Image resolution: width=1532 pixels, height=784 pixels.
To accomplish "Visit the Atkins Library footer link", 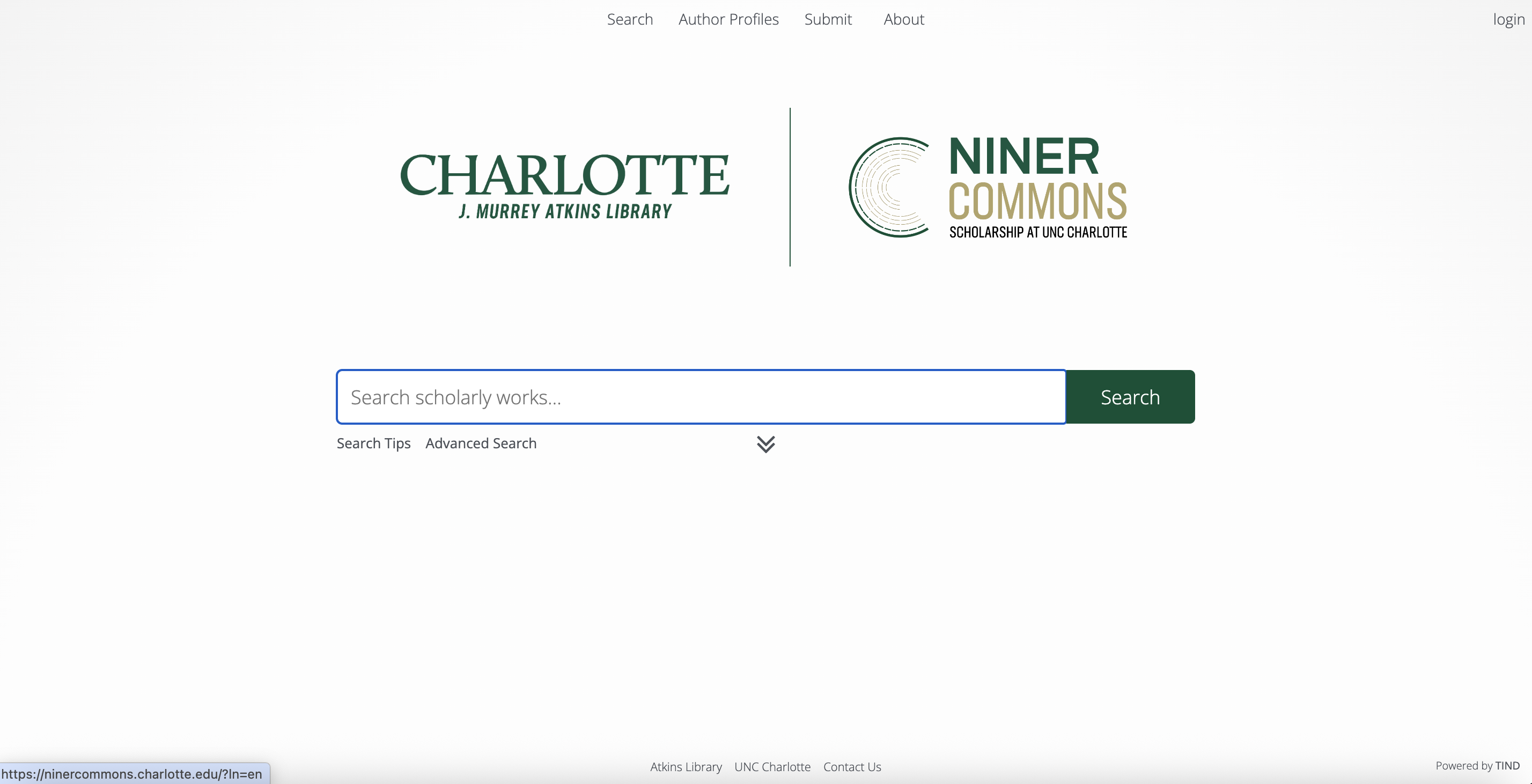I will point(685,767).
